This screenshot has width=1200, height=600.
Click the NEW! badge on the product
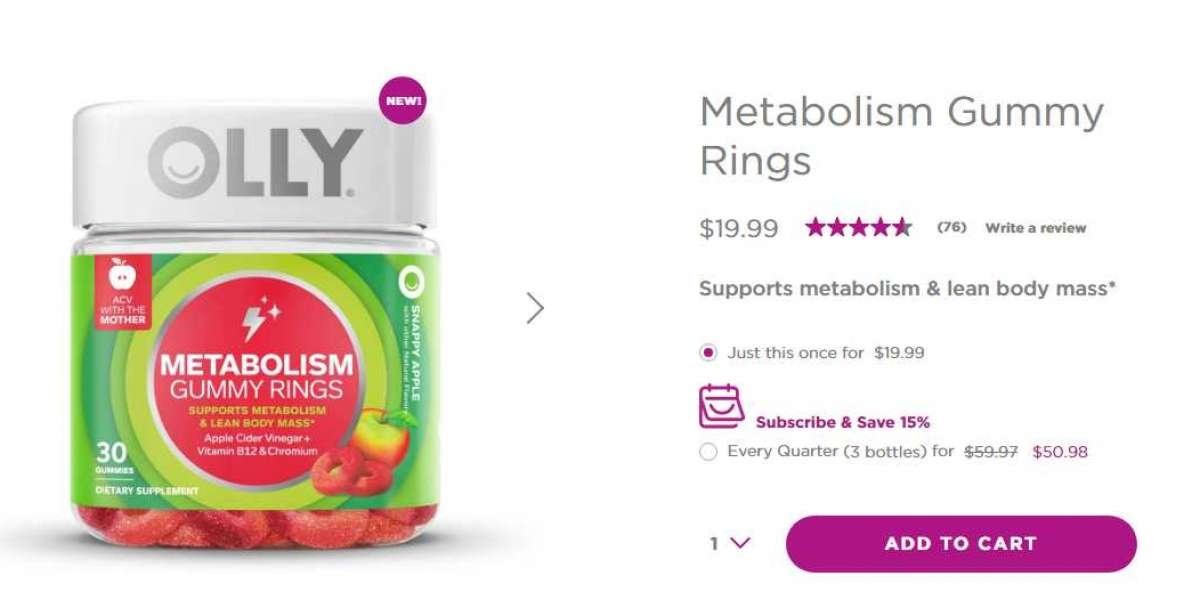402,101
